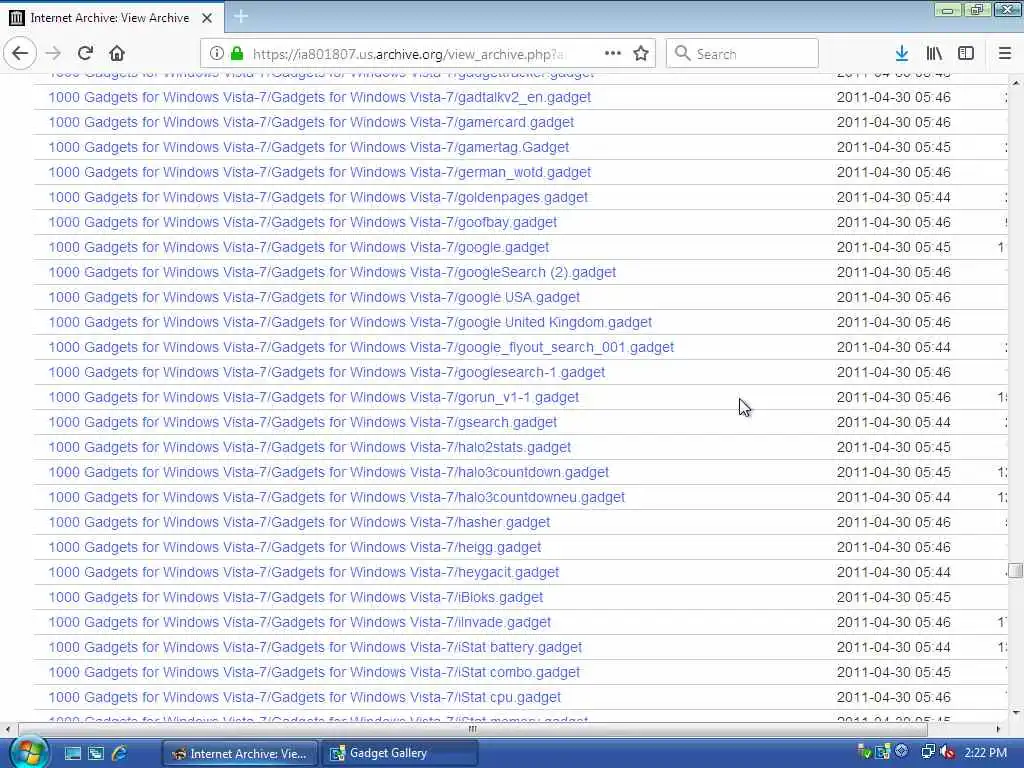Open heygacit.gadget link
The width and height of the screenshot is (1024, 768).
click(x=304, y=572)
